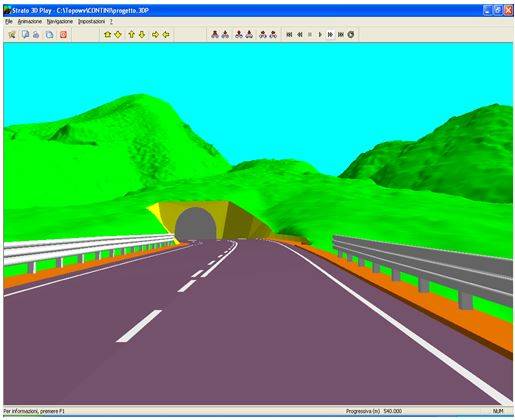
Task: Click the skip-to-end animation button
Action: point(341,34)
